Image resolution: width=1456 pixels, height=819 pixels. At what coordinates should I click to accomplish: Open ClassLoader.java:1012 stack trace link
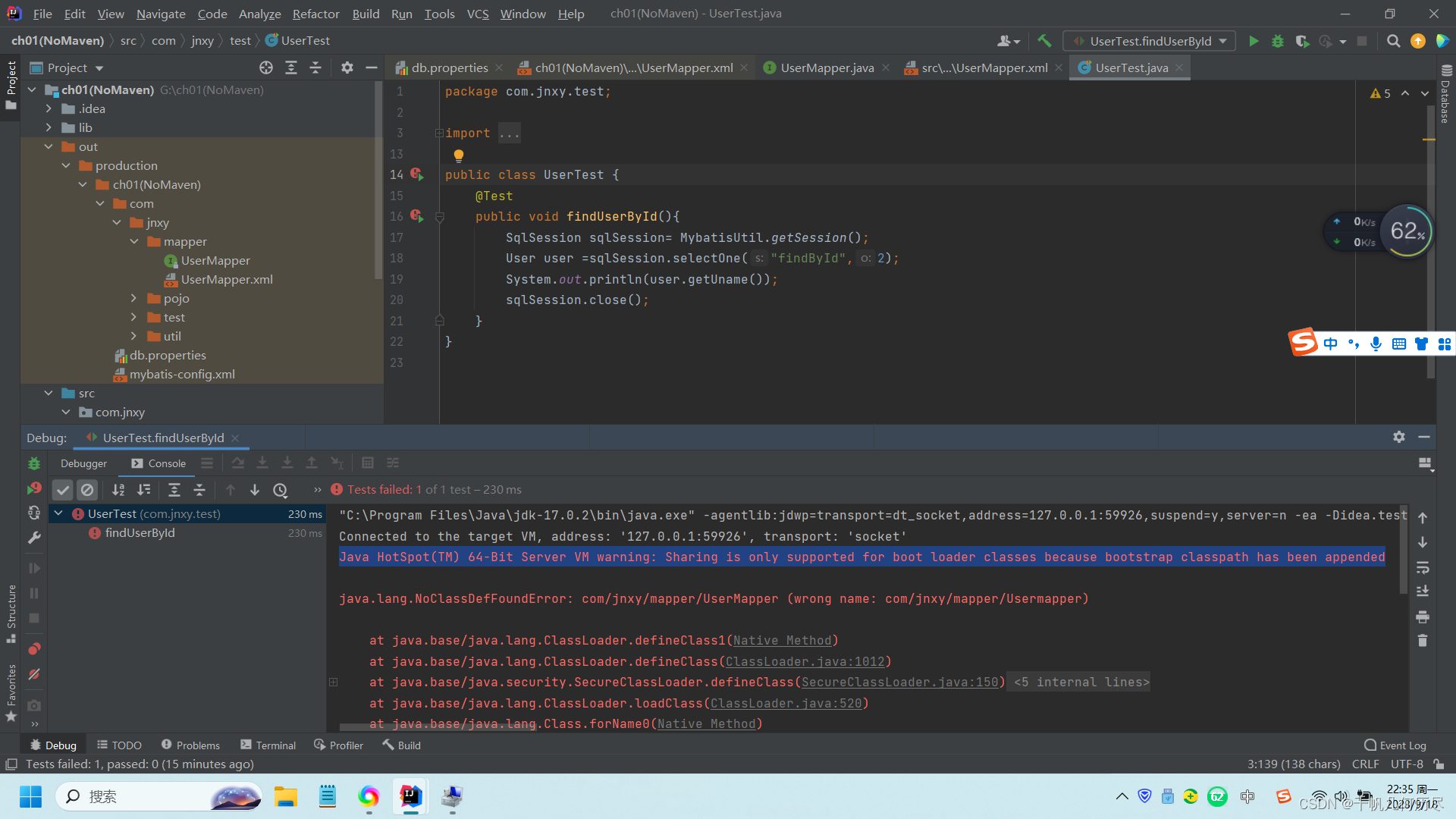point(807,661)
